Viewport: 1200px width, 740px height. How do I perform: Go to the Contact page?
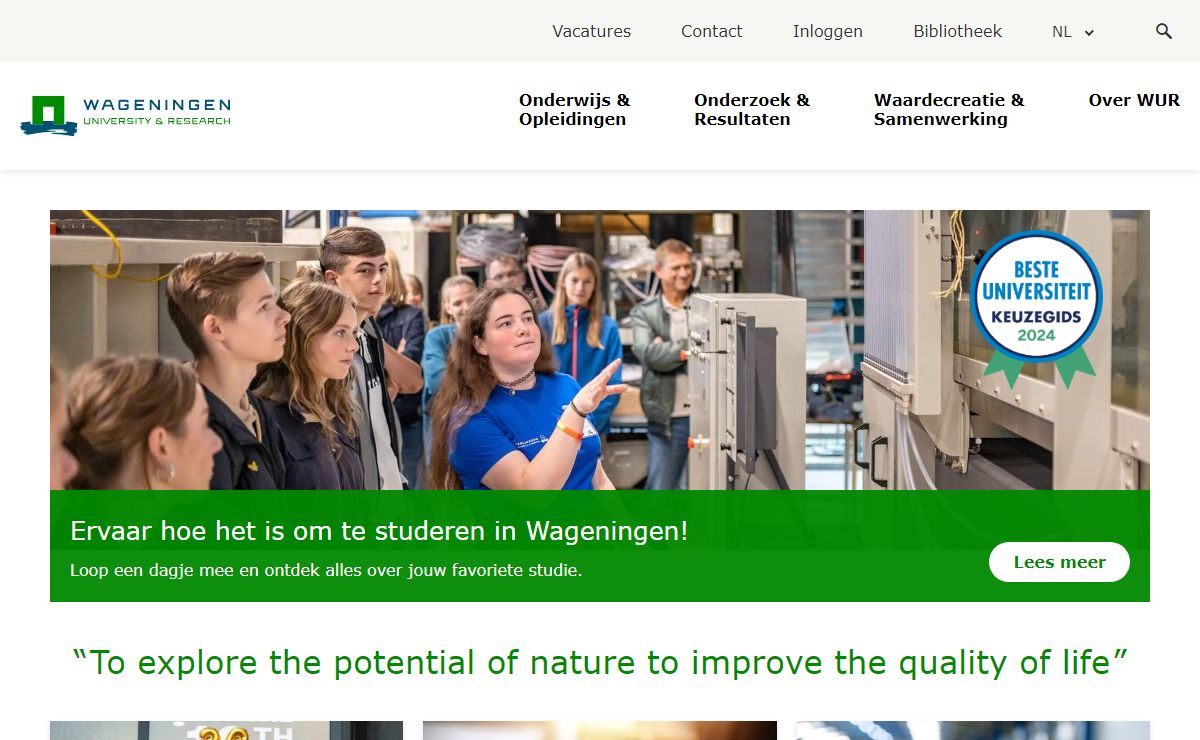711,31
